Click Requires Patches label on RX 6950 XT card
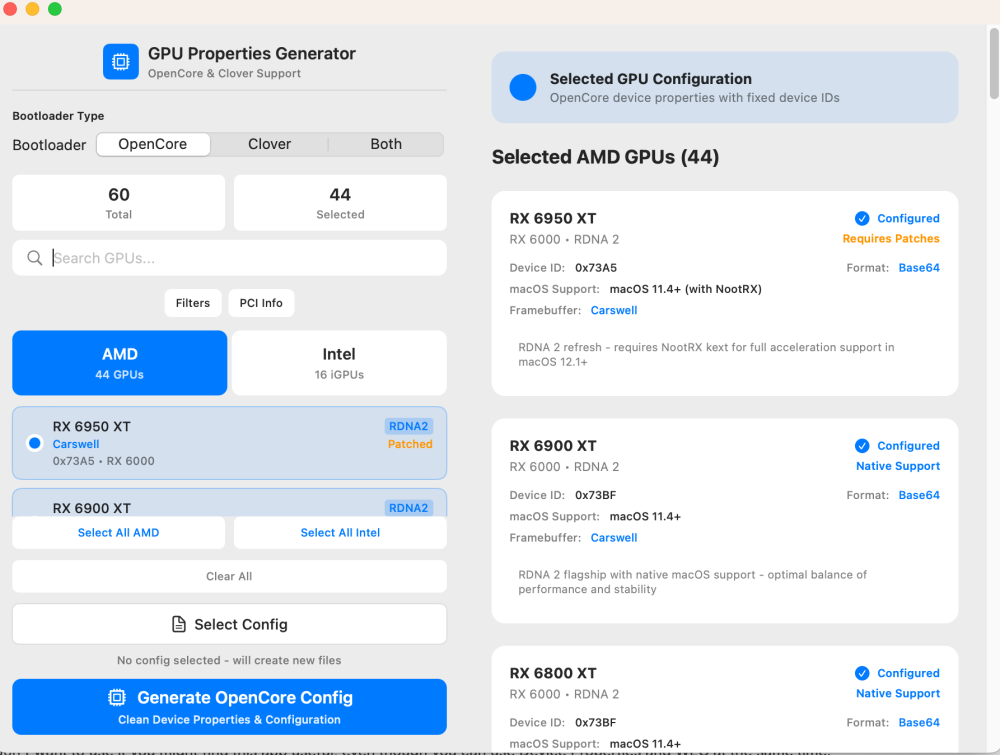The width and height of the screenshot is (1000, 755). click(x=890, y=238)
